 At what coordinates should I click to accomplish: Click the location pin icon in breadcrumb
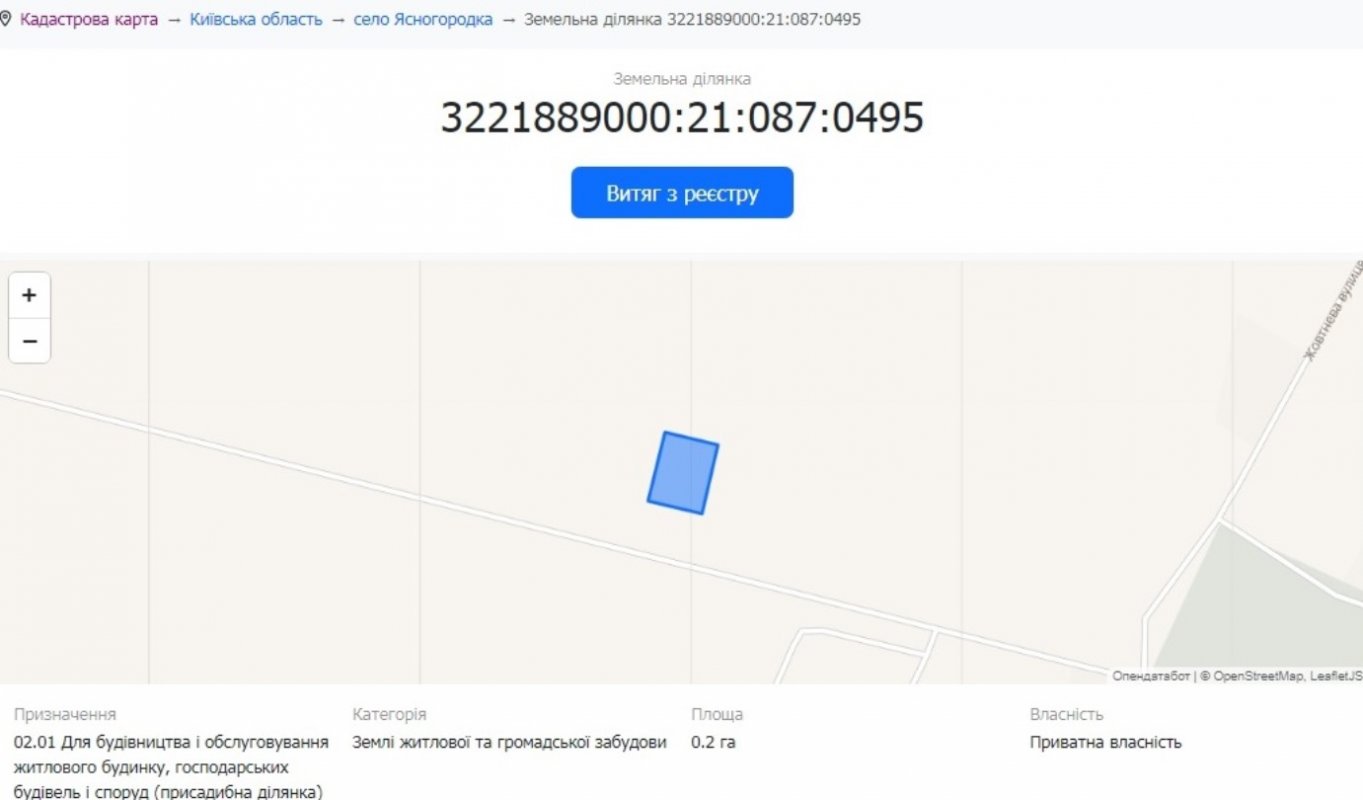[5, 20]
